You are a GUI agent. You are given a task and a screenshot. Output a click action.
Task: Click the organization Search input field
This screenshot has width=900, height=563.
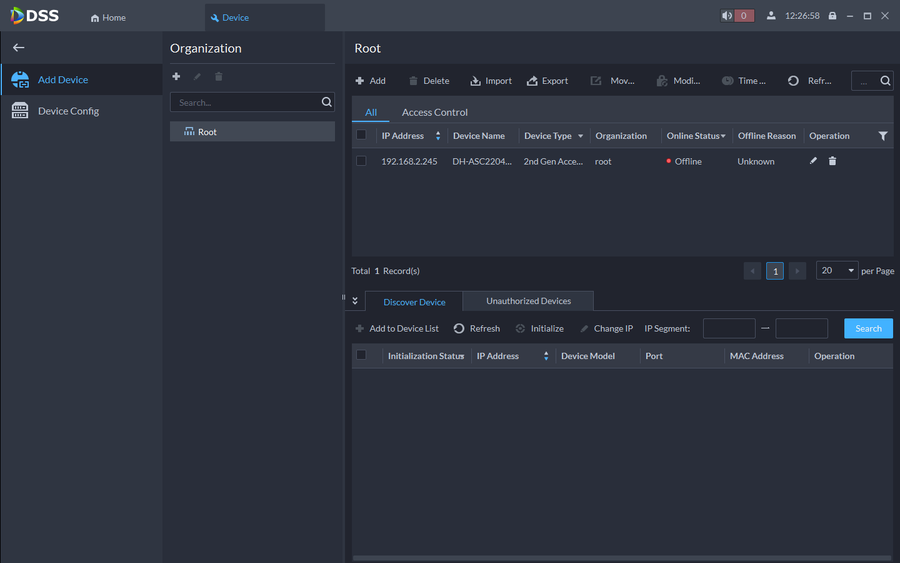point(245,102)
